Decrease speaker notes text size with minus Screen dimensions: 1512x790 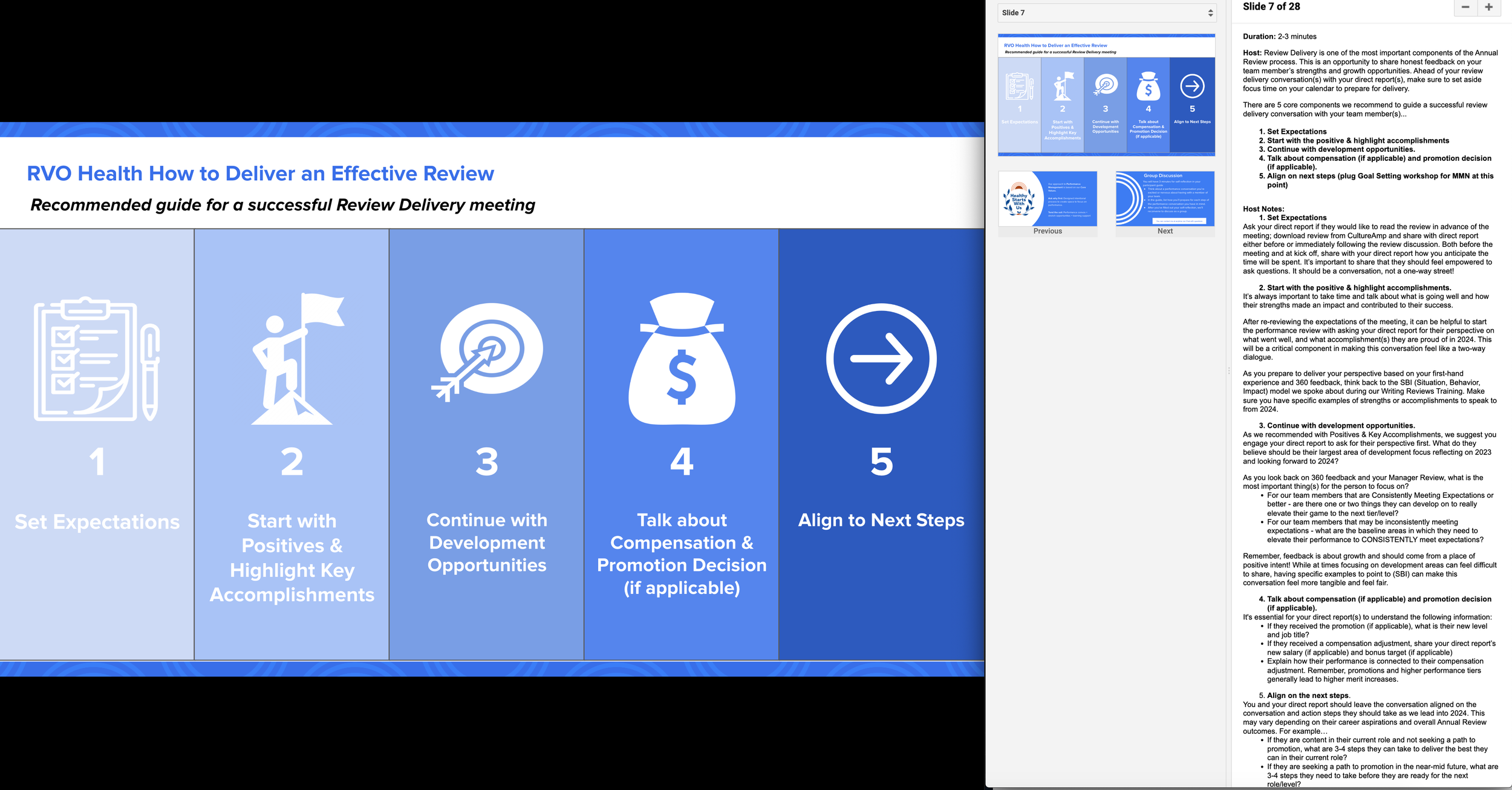coord(1465,7)
